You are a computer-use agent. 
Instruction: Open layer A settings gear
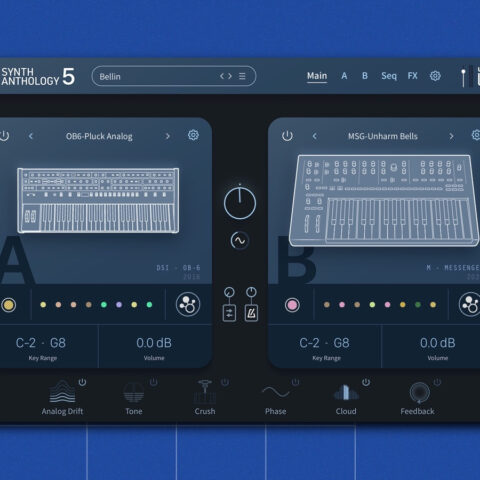coord(193,135)
